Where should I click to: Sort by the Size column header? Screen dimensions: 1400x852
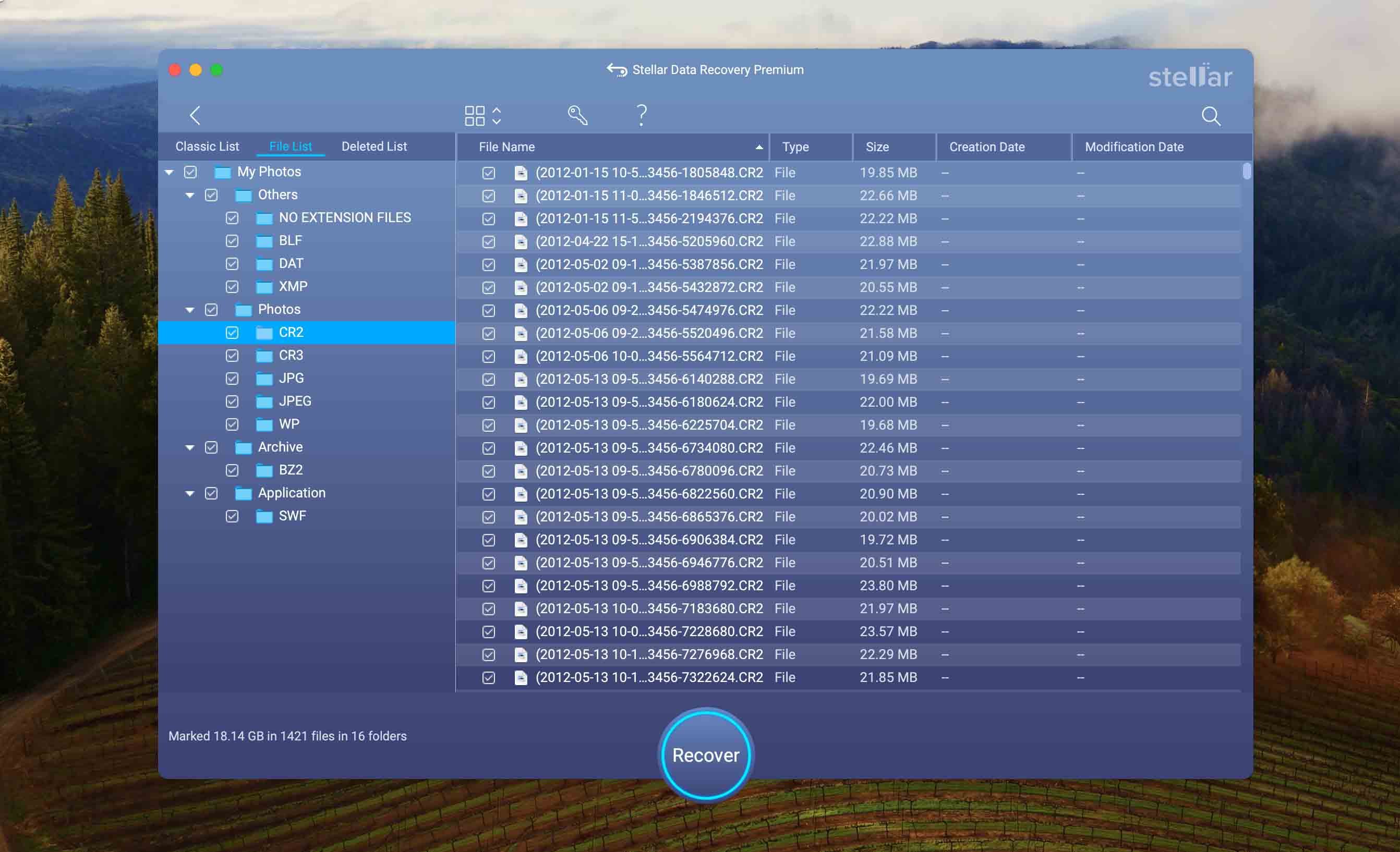click(895, 147)
